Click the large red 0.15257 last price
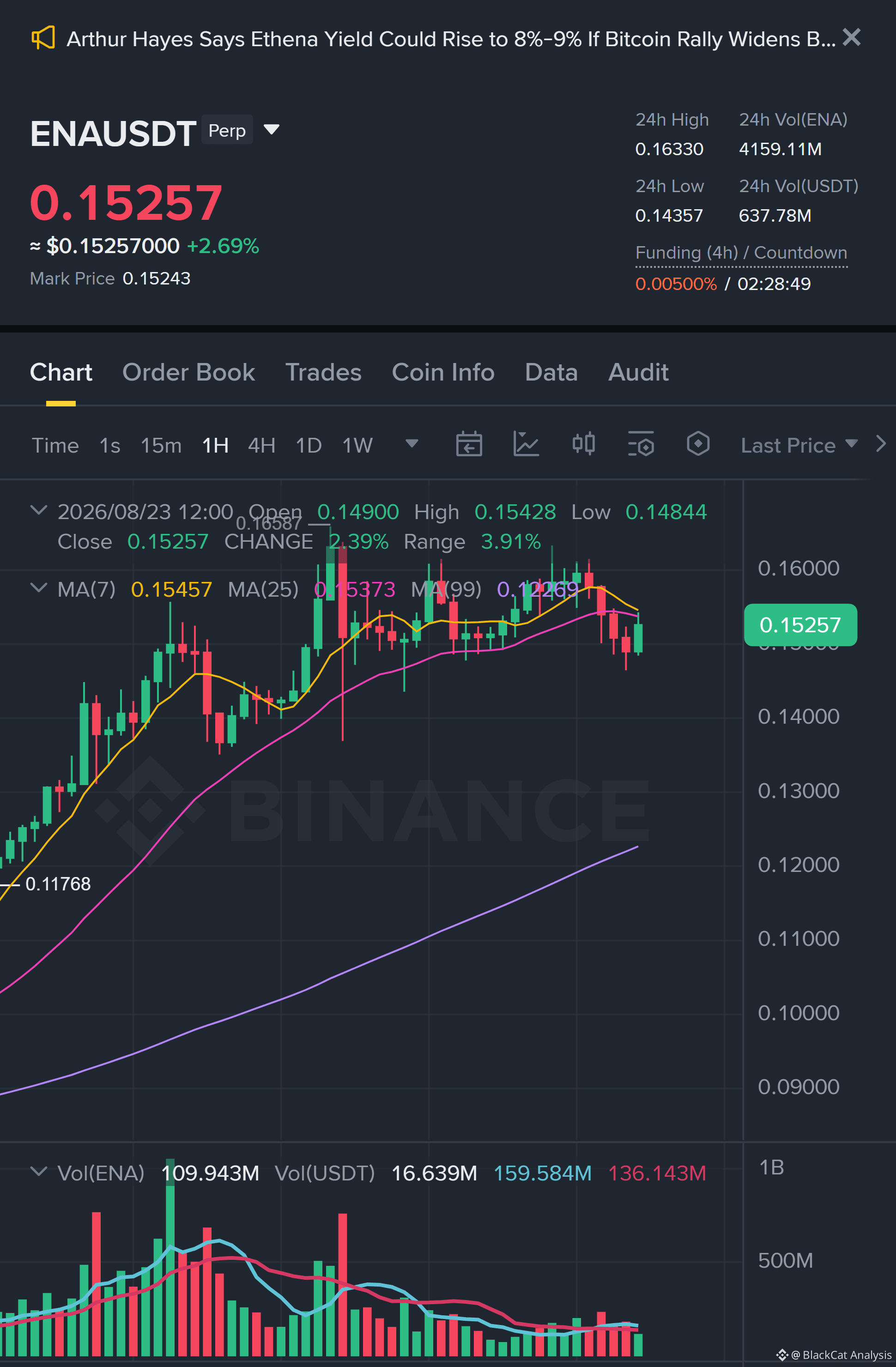This screenshot has height=1367, width=896. click(x=126, y=202)
